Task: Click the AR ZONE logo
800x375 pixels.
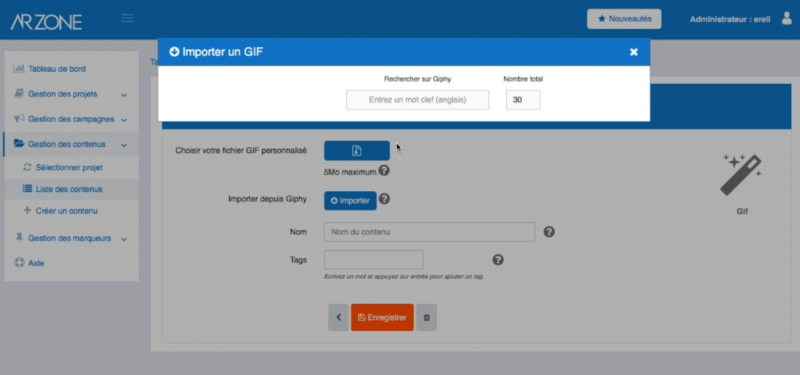Action: pyautogui.click(x=46, y=21)
